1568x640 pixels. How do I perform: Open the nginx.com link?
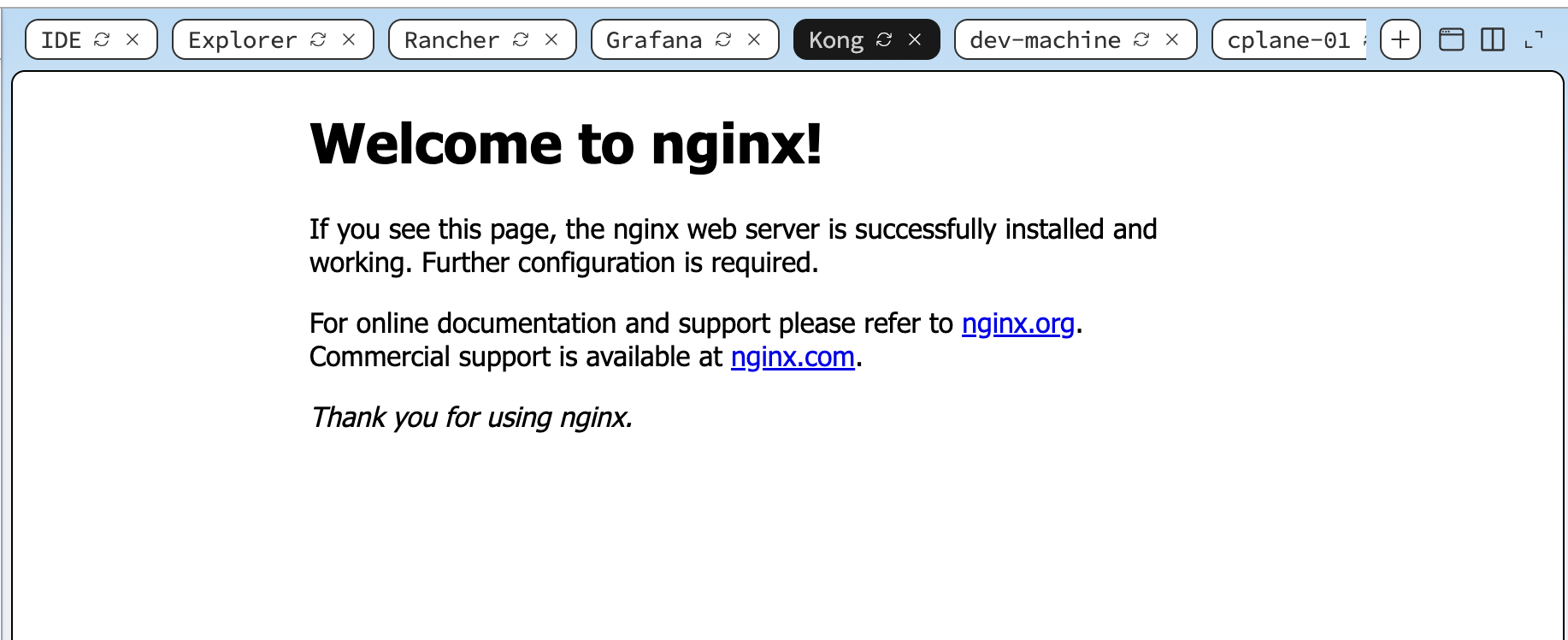pos(793,357)
